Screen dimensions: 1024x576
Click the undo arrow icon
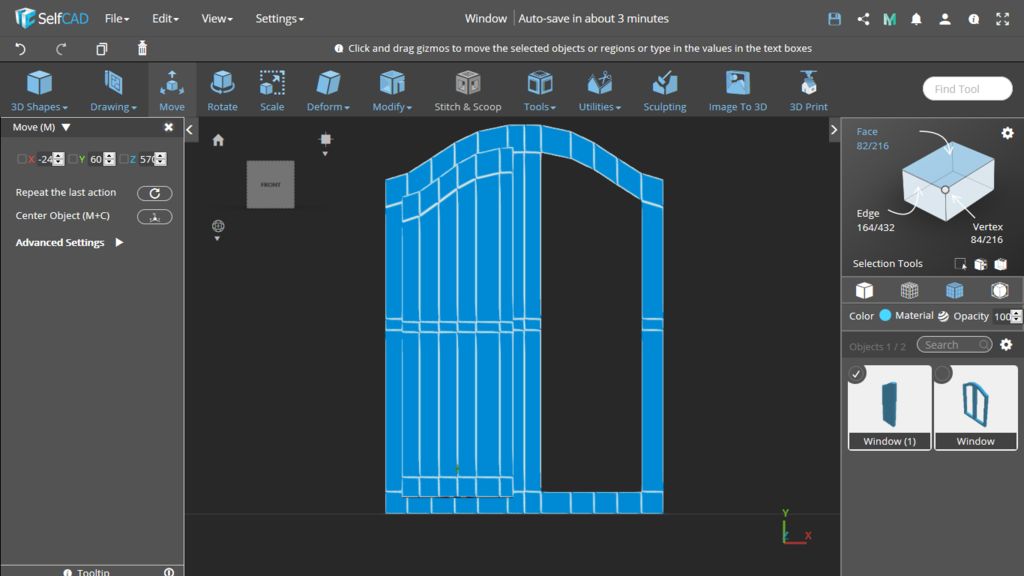tap(21, 48)
